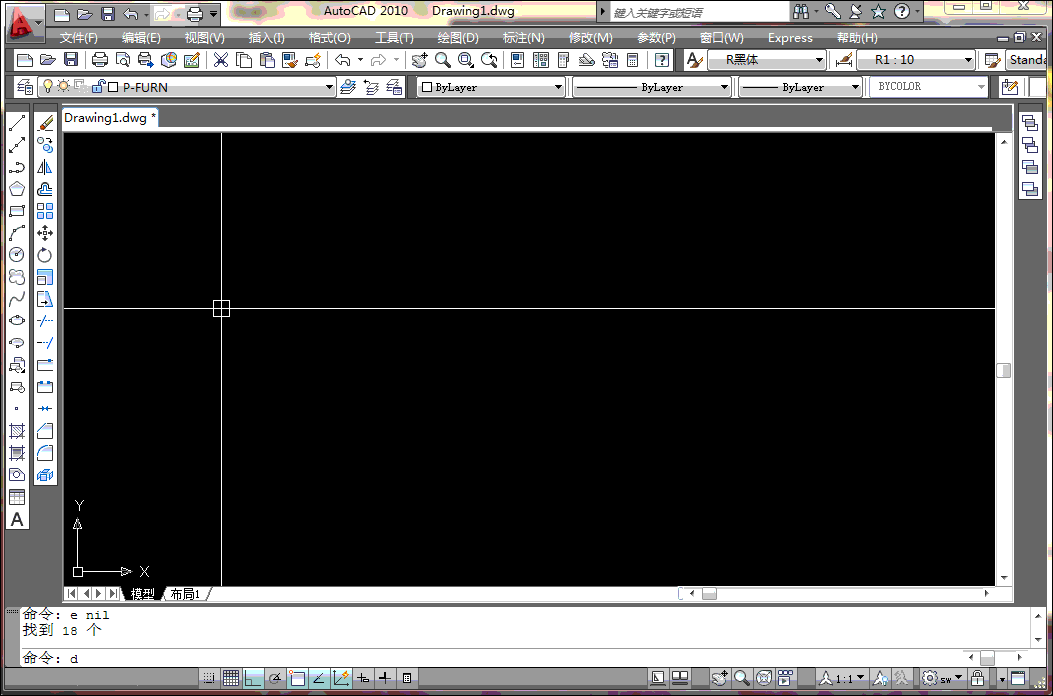Open the annotation scale 1:1 dropdown

850,678
